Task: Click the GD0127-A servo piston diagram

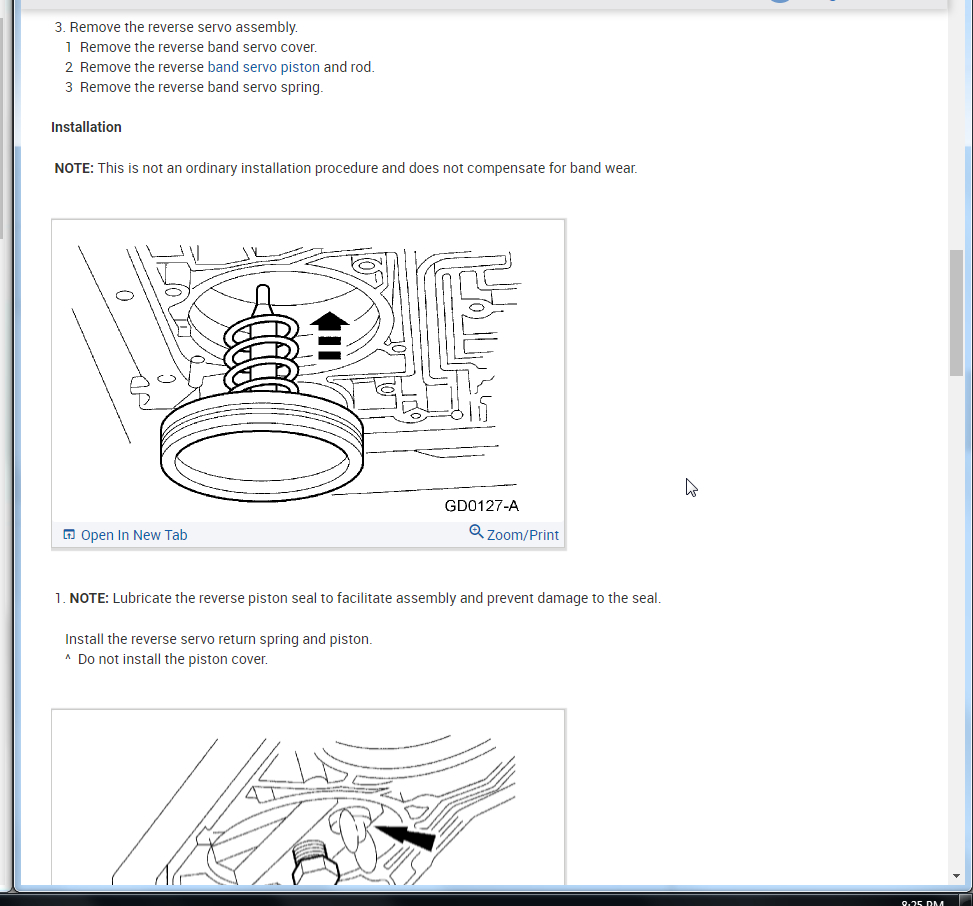Action: tap(308, 371)
